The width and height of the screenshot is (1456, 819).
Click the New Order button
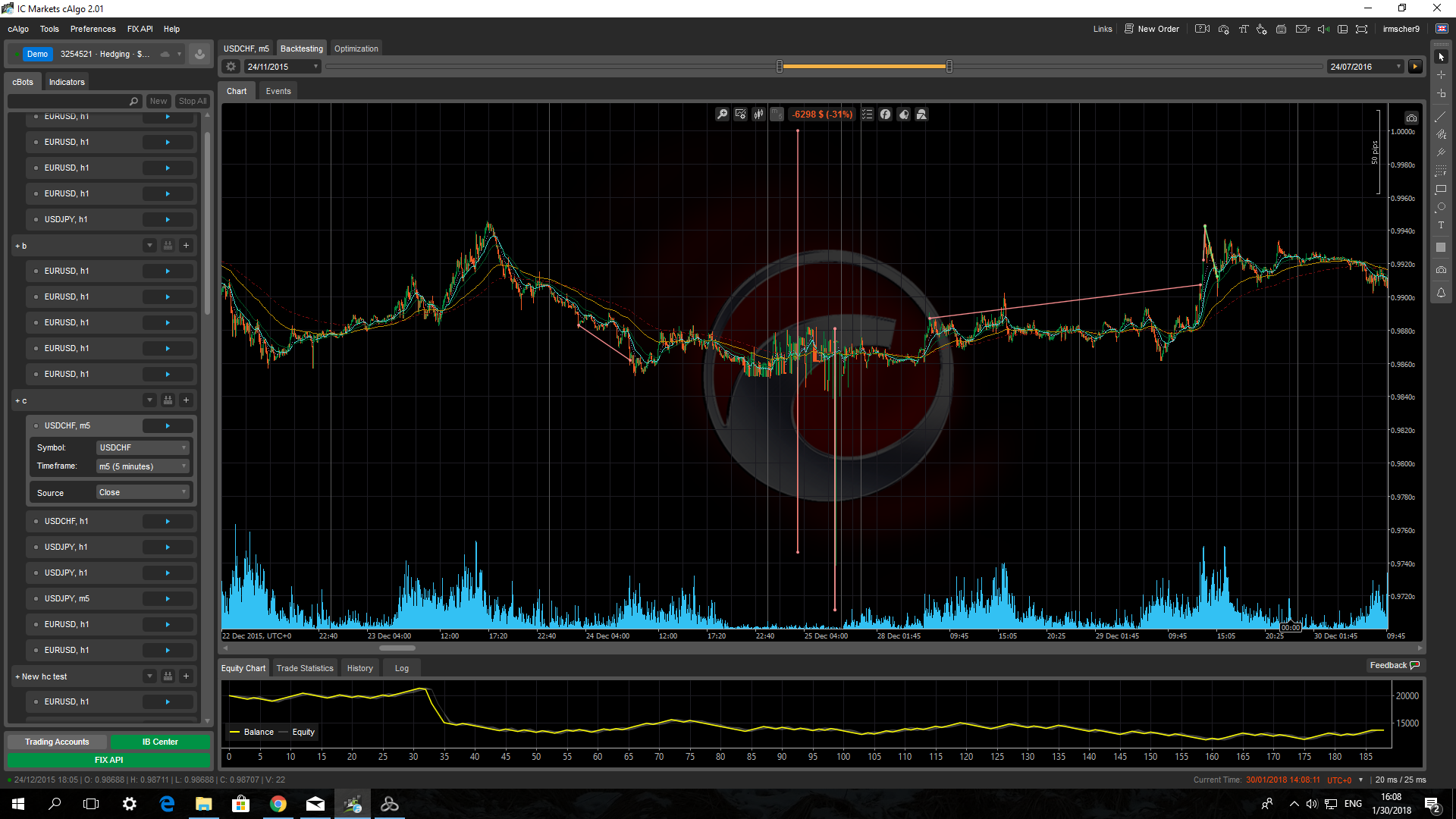[x=1151, y=29]
